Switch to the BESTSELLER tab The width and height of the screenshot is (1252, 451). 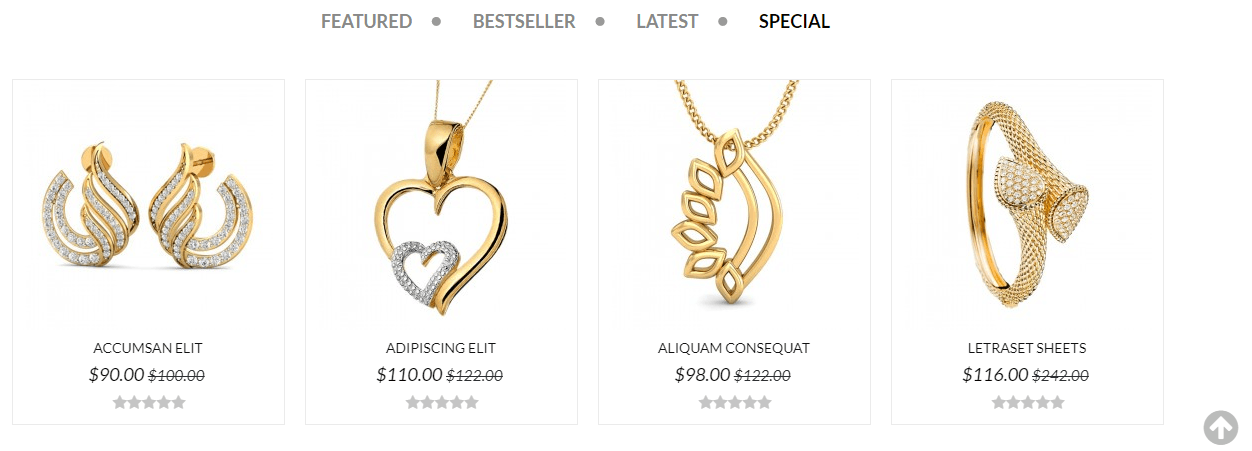[x=524, y=21]
